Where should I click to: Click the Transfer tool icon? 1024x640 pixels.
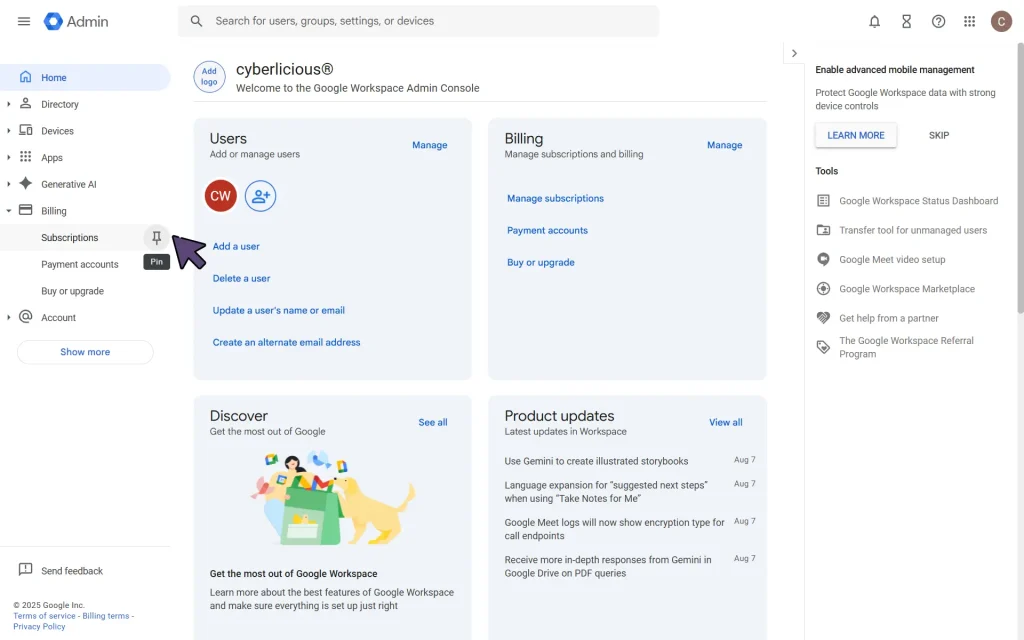click(x=823, y=230)
